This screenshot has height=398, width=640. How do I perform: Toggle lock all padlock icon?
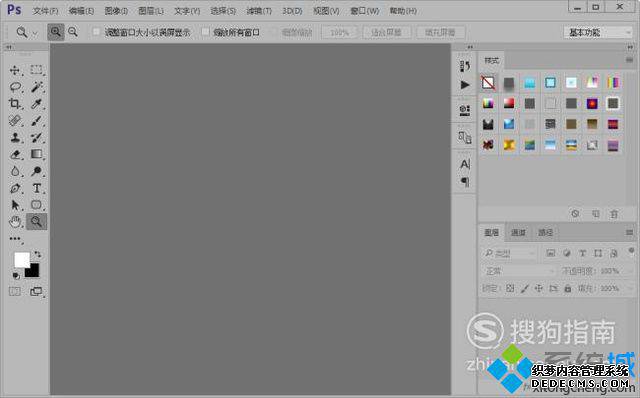point(567,288)
